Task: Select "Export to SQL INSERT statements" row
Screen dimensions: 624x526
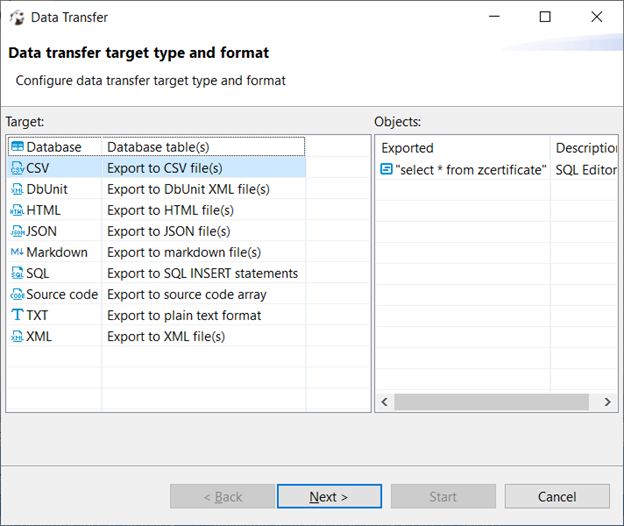Action: coord(202,273)
